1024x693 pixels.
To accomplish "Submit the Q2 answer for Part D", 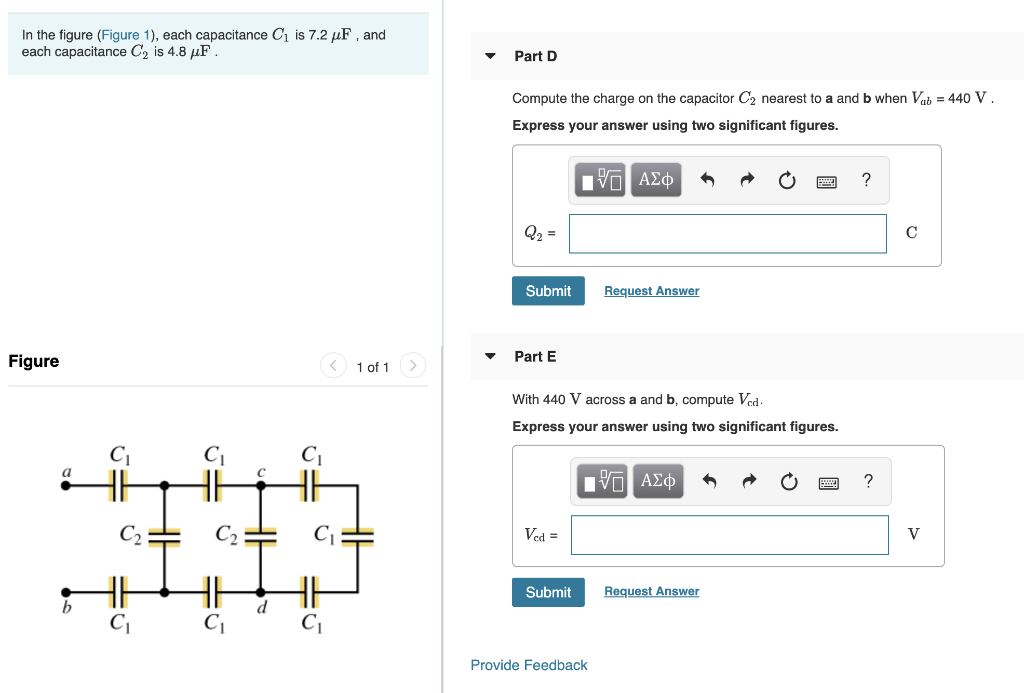I will (548, 290).
